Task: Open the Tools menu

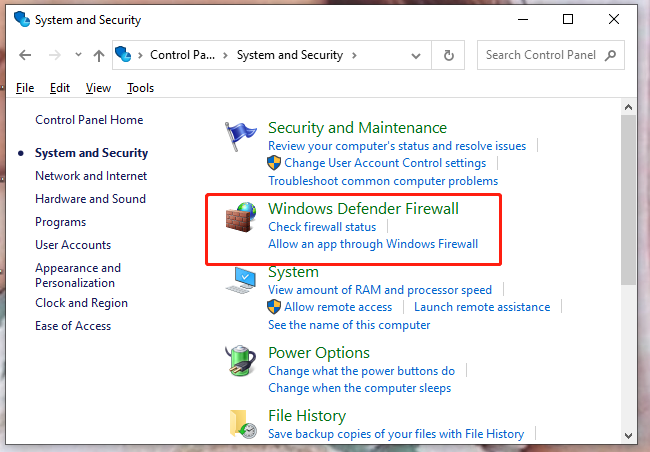Action: pos(140,88)
